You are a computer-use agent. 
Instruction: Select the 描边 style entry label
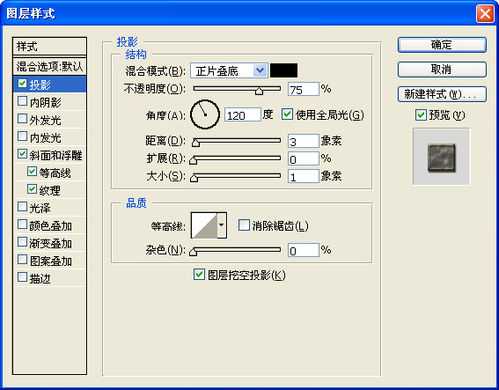coord(40,278)
